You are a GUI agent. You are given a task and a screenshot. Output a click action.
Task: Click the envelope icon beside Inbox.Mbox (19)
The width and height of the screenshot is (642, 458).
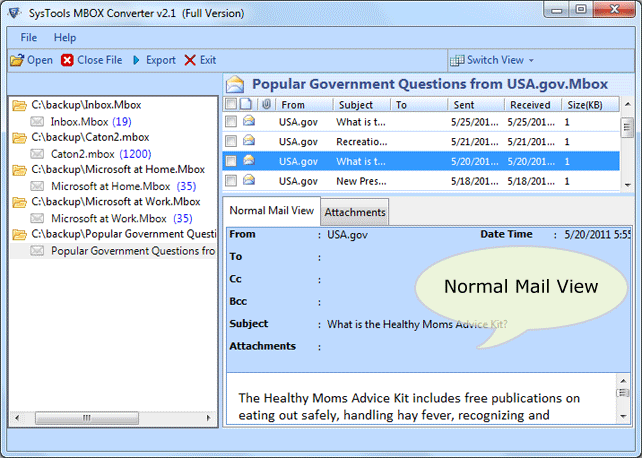click(37, 122)
